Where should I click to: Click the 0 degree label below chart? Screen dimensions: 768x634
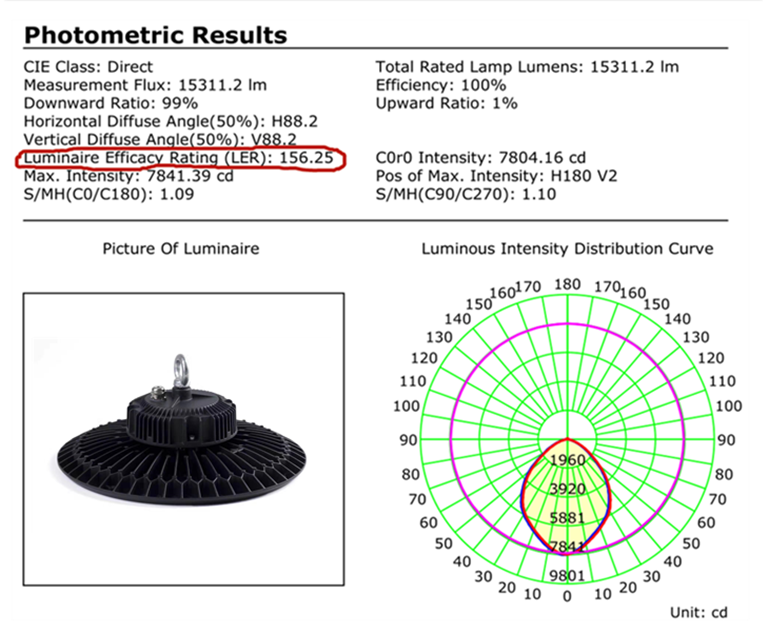567,597
